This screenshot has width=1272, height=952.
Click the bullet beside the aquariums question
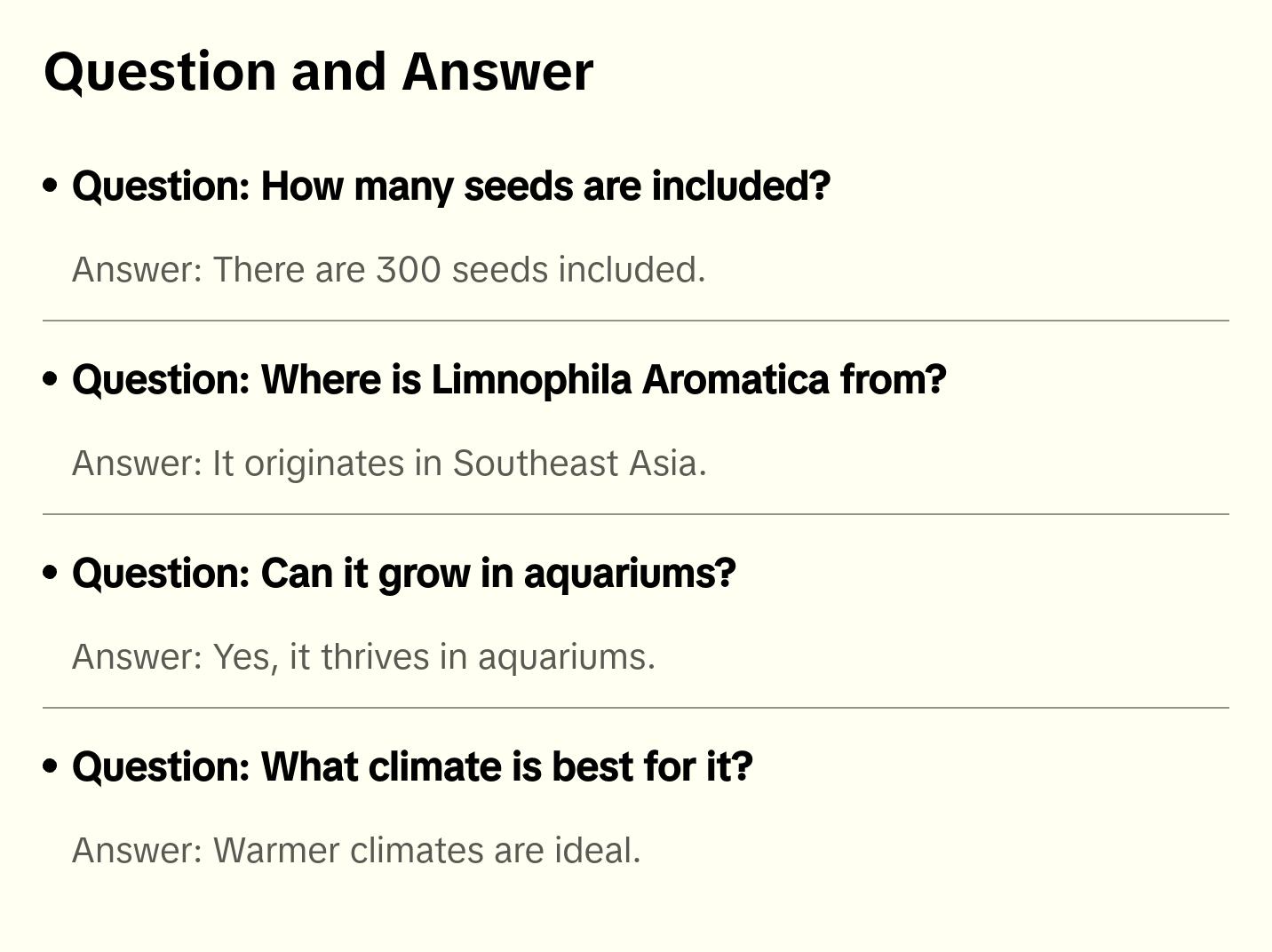tap(51, 573)
